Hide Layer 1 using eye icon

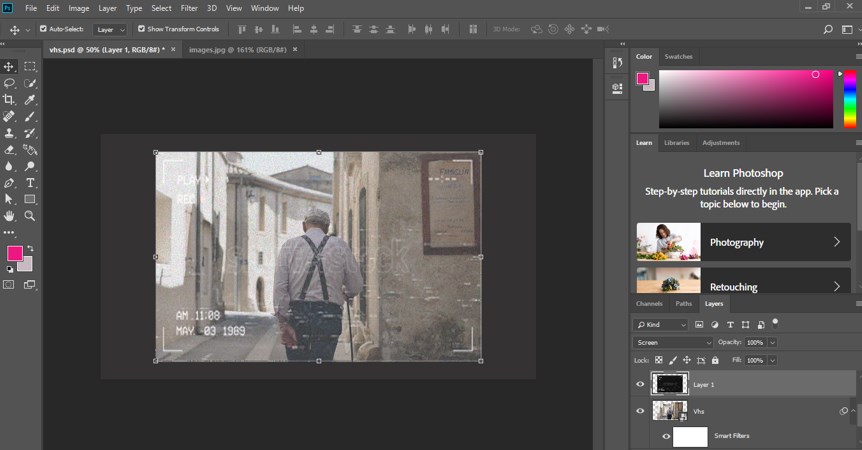click(x=640, y=384)
